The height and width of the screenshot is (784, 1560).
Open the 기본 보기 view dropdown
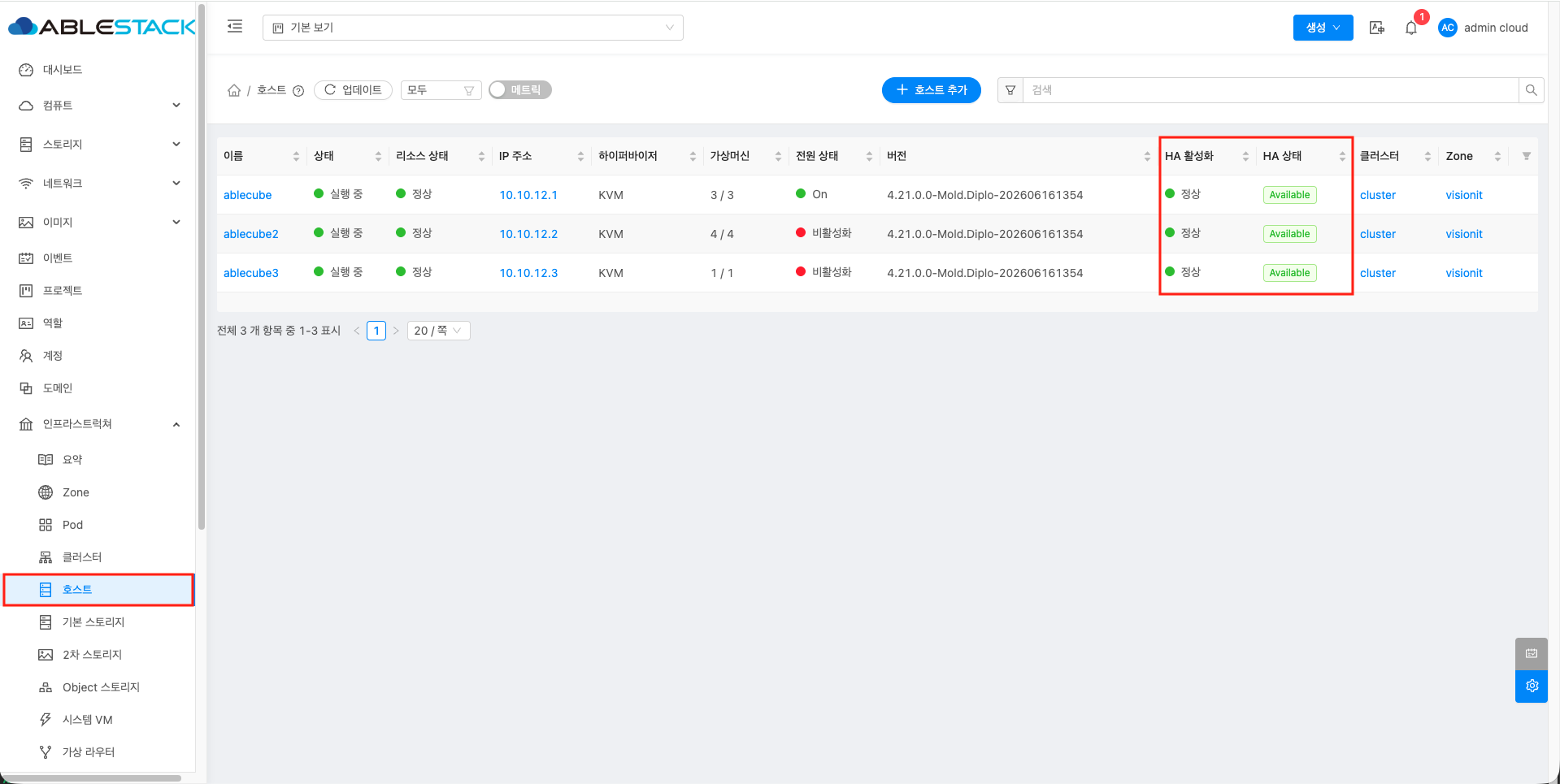pyautogui.click(x=472, y=28)
